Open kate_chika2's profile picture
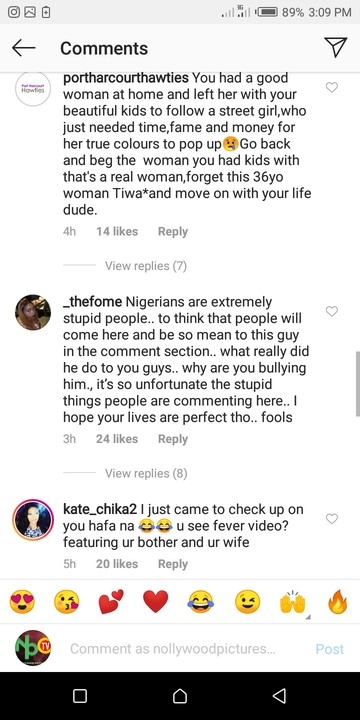The height and width of the screenshot is (720, 360). pos(33,520)
